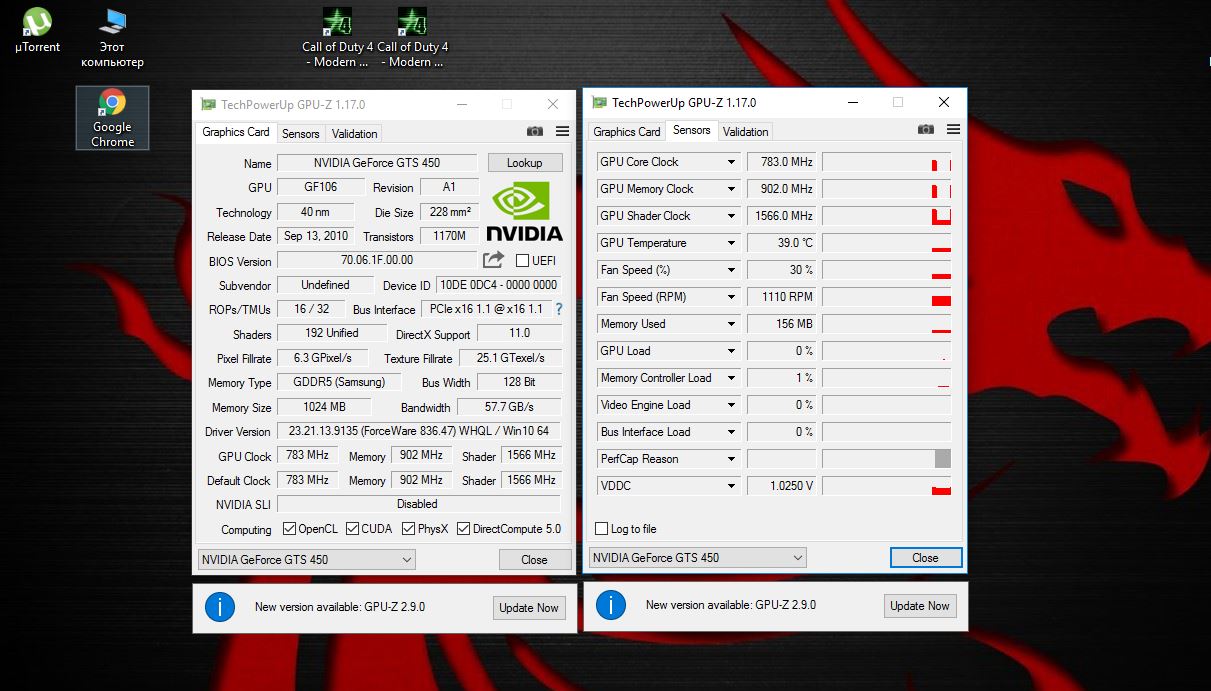Toggle the PhysX checkbox
The image size is (1211, 691).
click(x=408, y=528)
